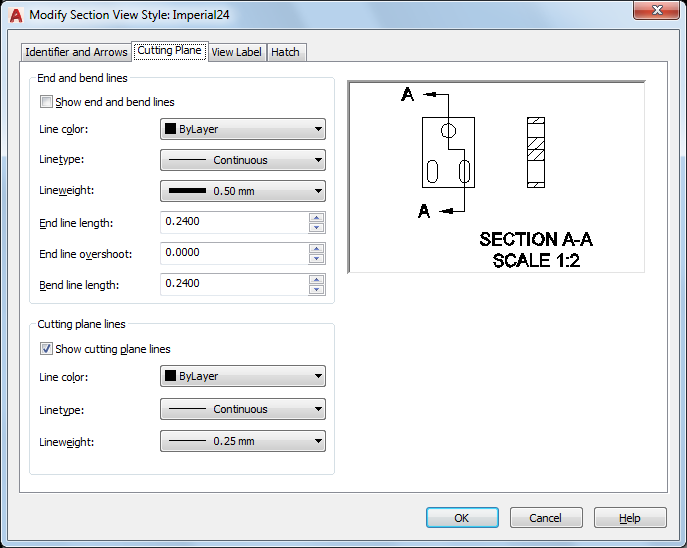Screen dimensions: 687x548
Task: Open the View Label tab
Action: pos(237,52)
